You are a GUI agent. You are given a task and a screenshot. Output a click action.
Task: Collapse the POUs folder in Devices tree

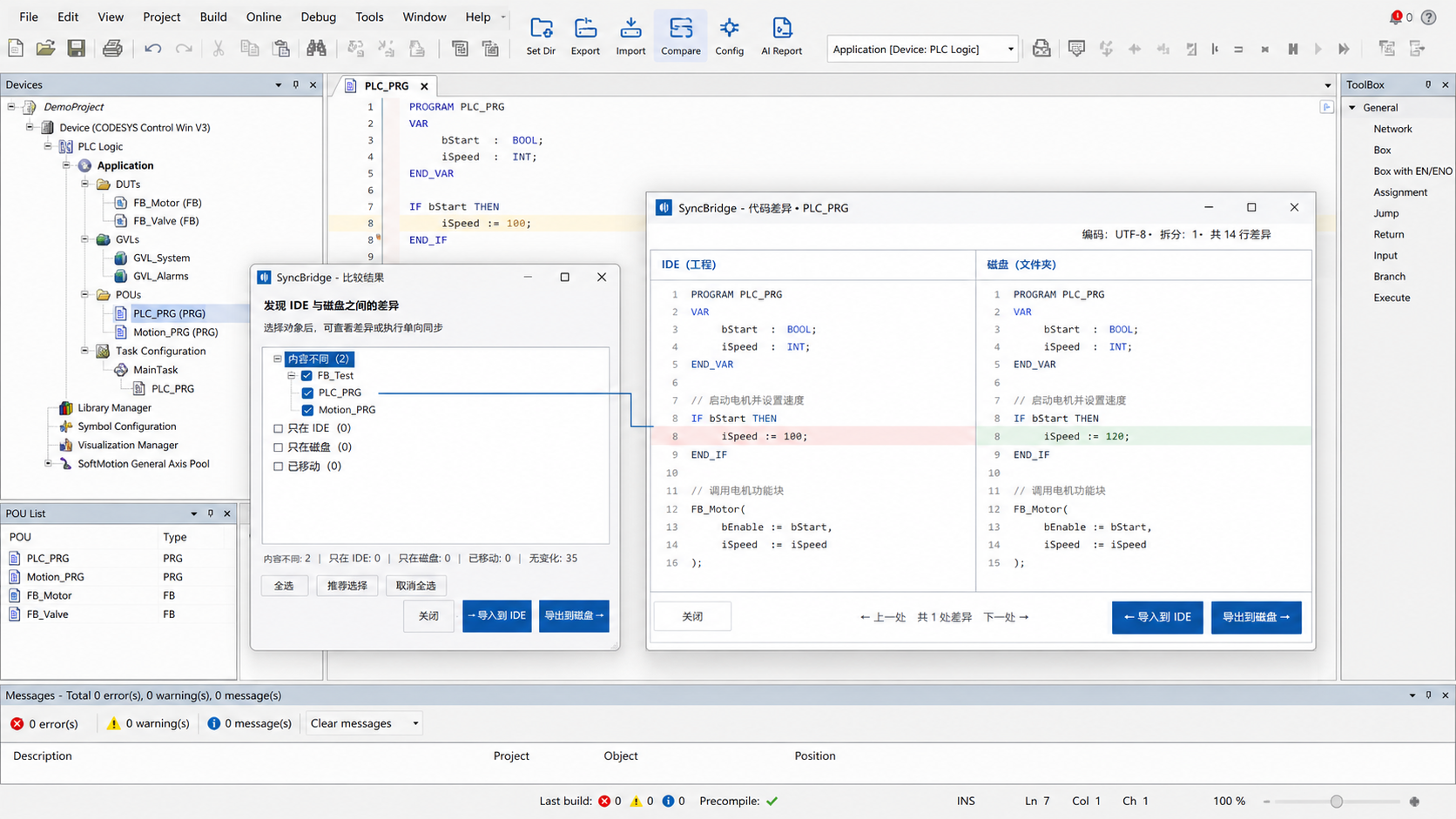tap(85, 295)
